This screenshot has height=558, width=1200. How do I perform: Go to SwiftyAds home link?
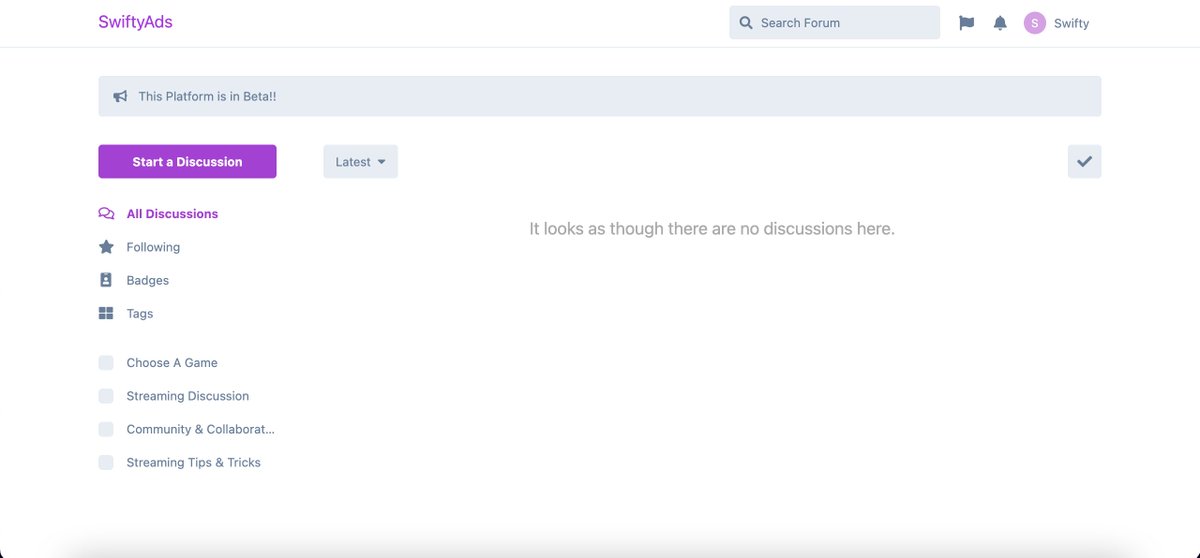click(x=135, y=22)
